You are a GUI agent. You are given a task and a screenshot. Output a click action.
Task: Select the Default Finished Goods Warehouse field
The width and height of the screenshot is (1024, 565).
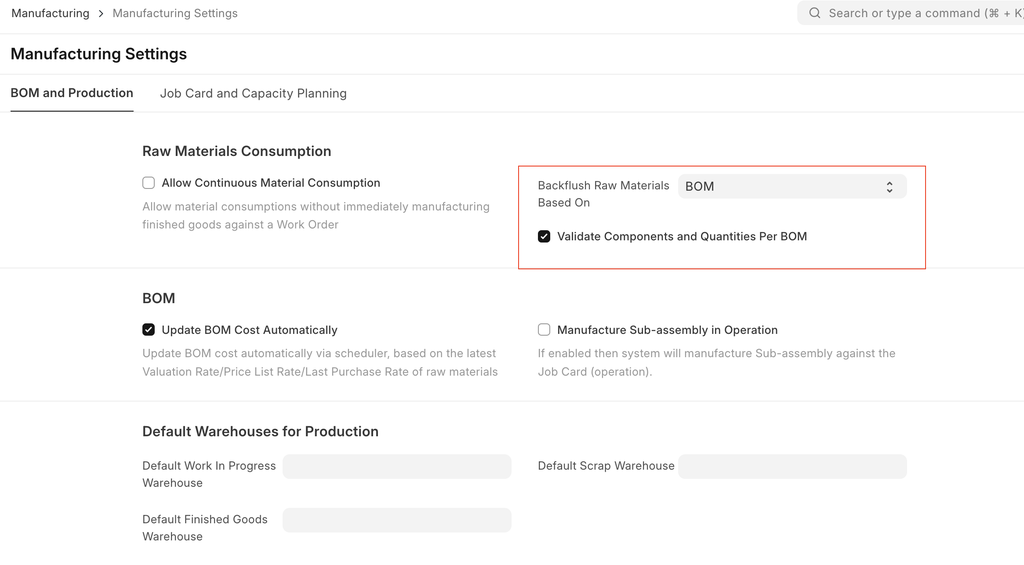[x=397, y=520]
